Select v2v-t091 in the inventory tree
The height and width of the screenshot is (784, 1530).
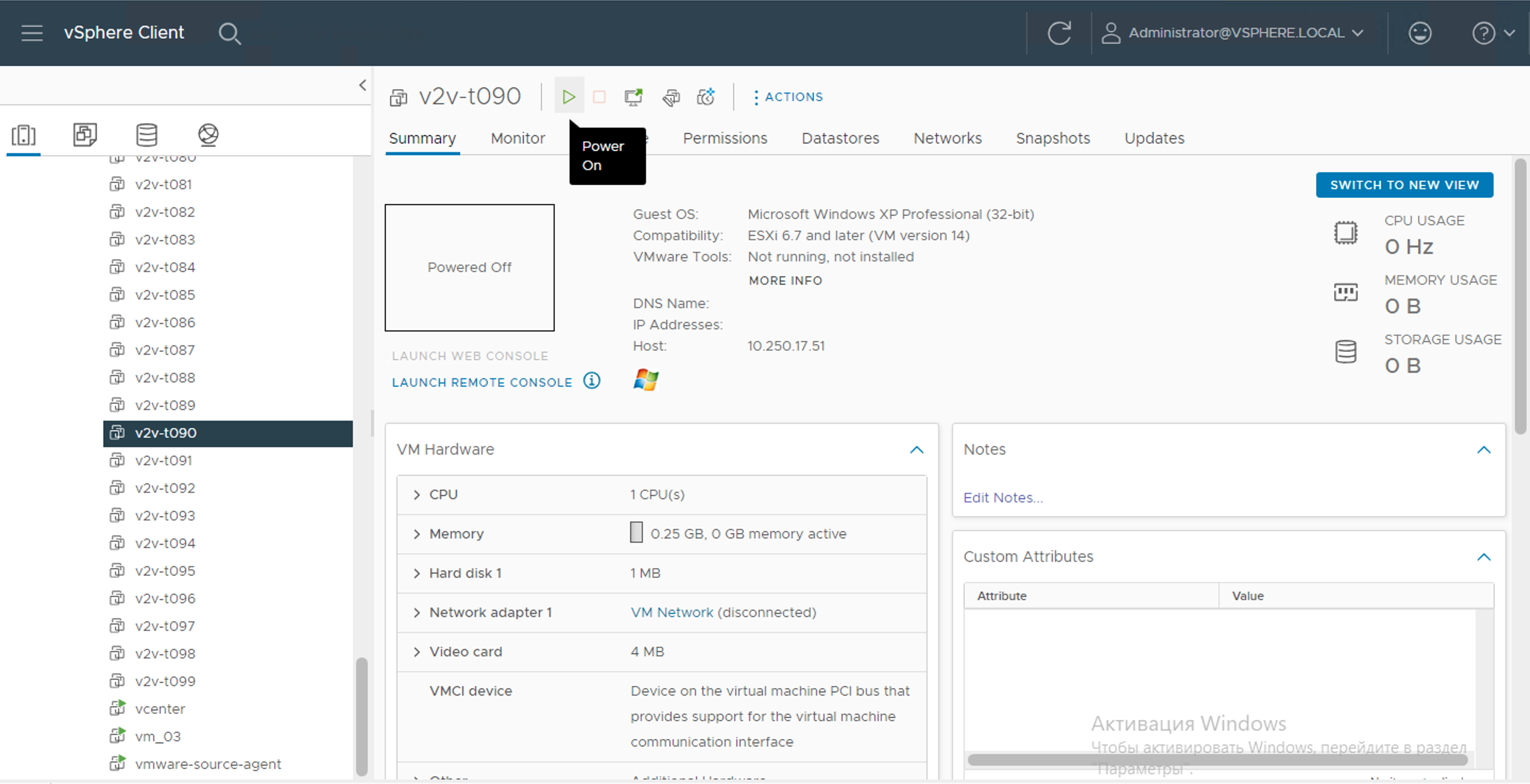(163, 461)
